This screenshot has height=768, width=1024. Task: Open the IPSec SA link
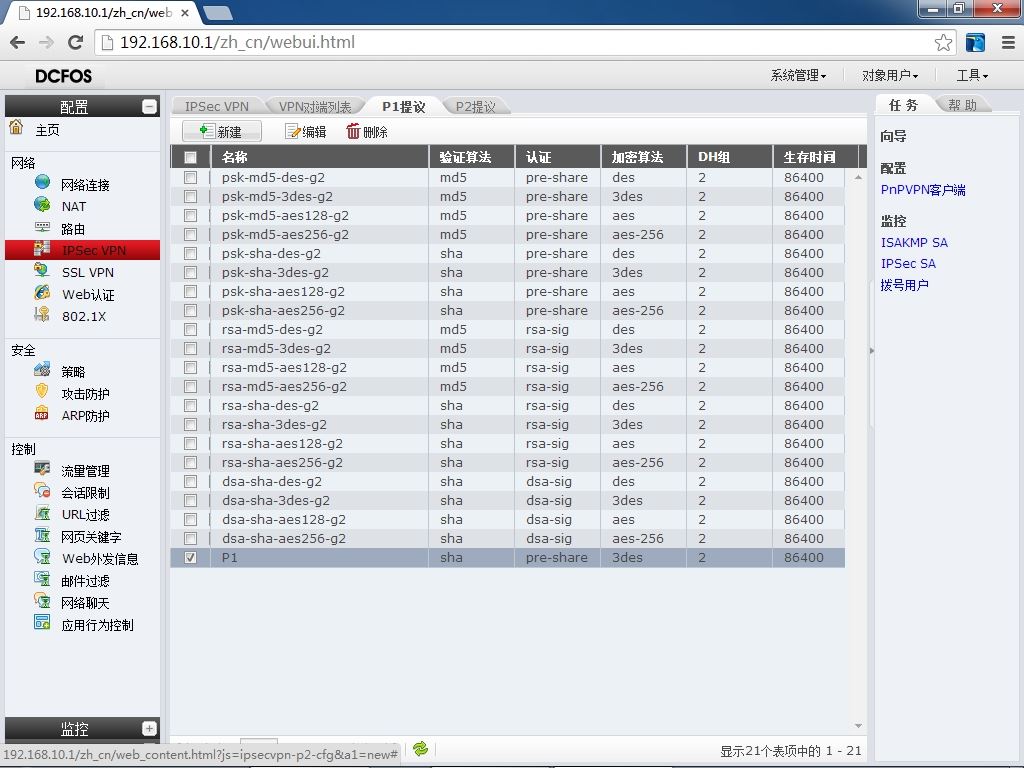[908, 264]
